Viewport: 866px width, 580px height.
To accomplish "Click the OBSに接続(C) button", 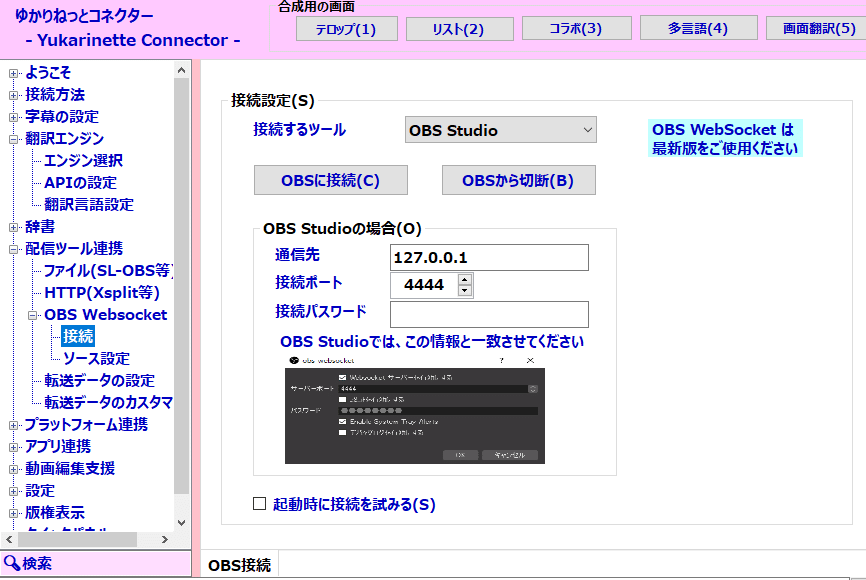I will tap(330, 180).
